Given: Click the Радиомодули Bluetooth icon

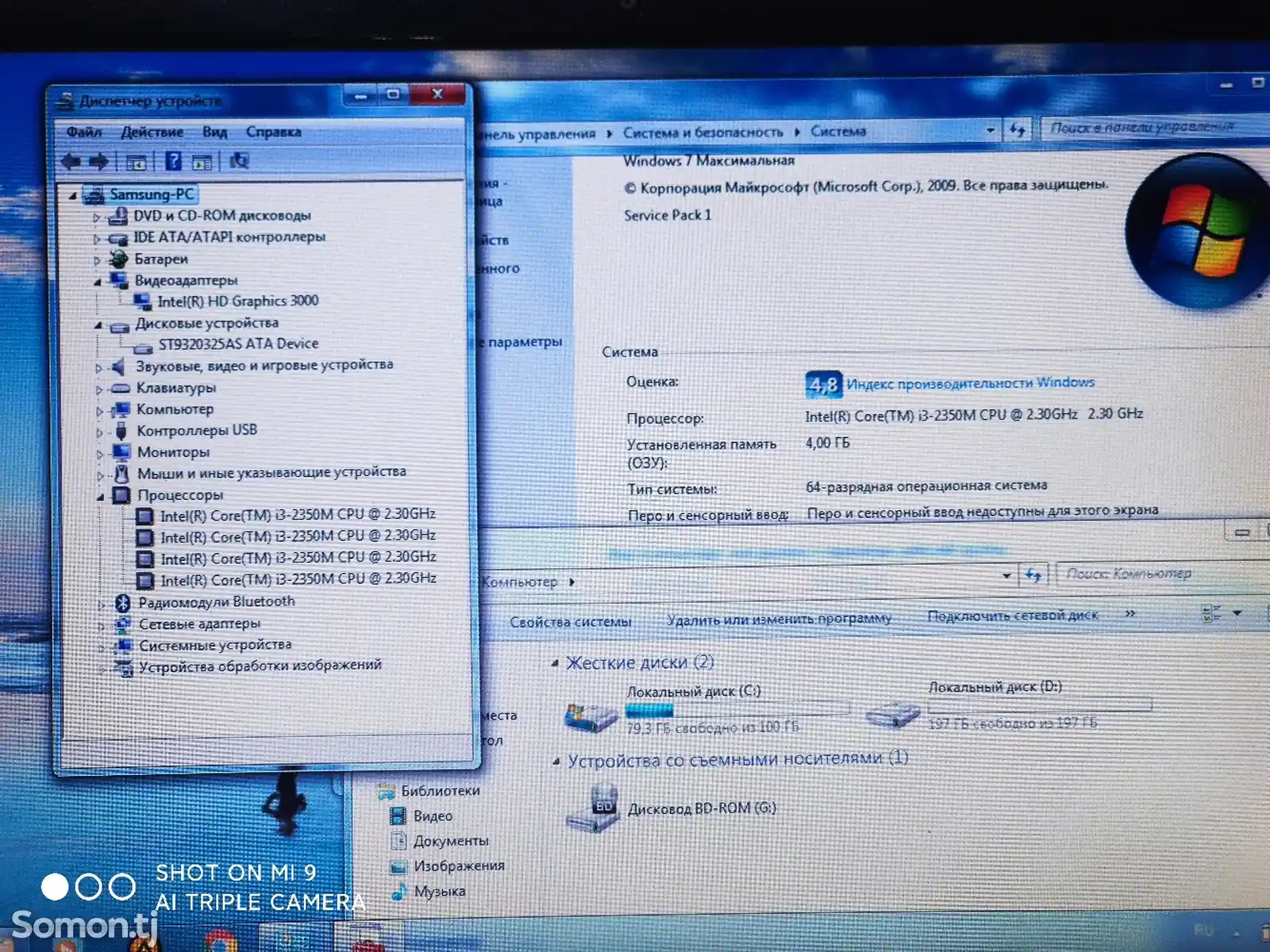Looking at the screenshot, I should coord(122,603).
